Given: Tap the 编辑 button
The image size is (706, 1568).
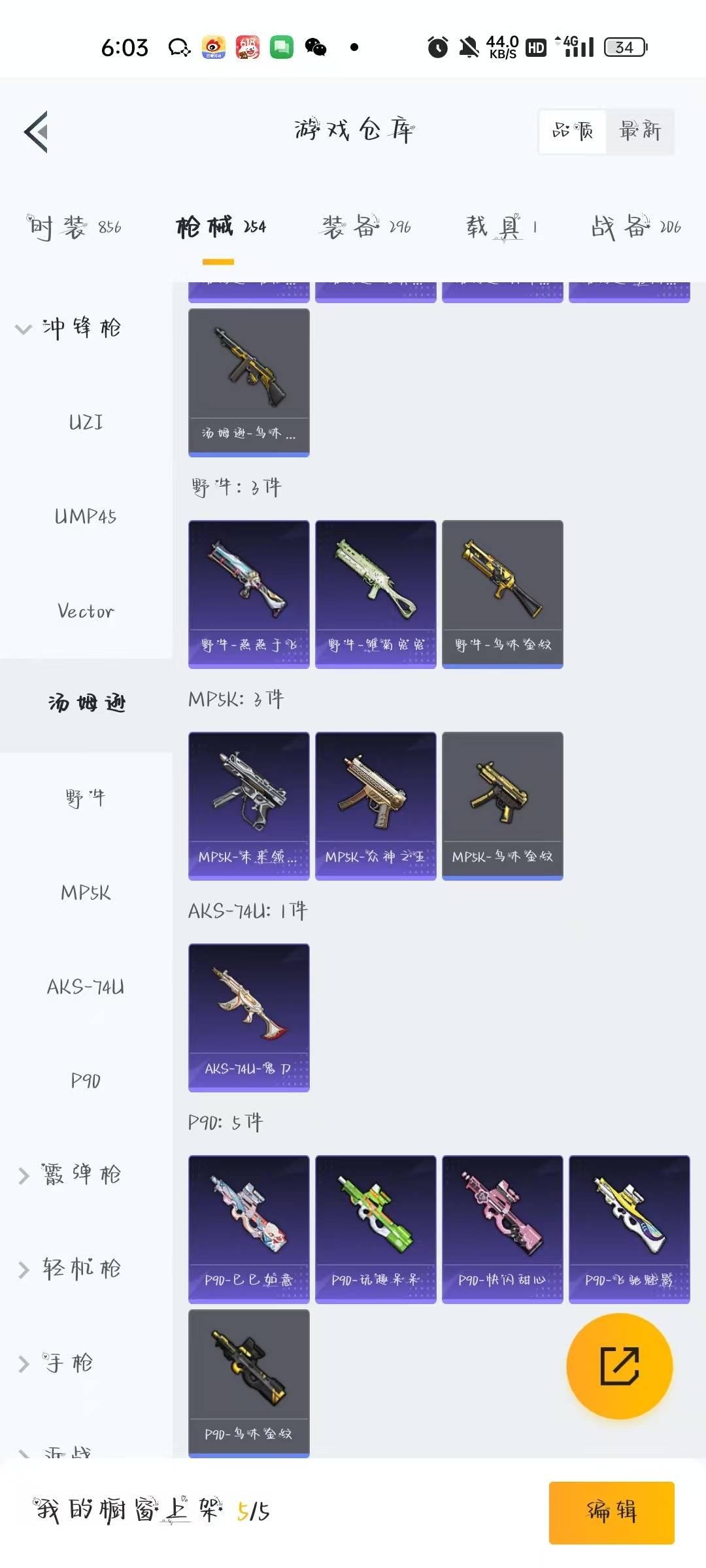Looking at the screenshot, I should (x=611, y=1512).
